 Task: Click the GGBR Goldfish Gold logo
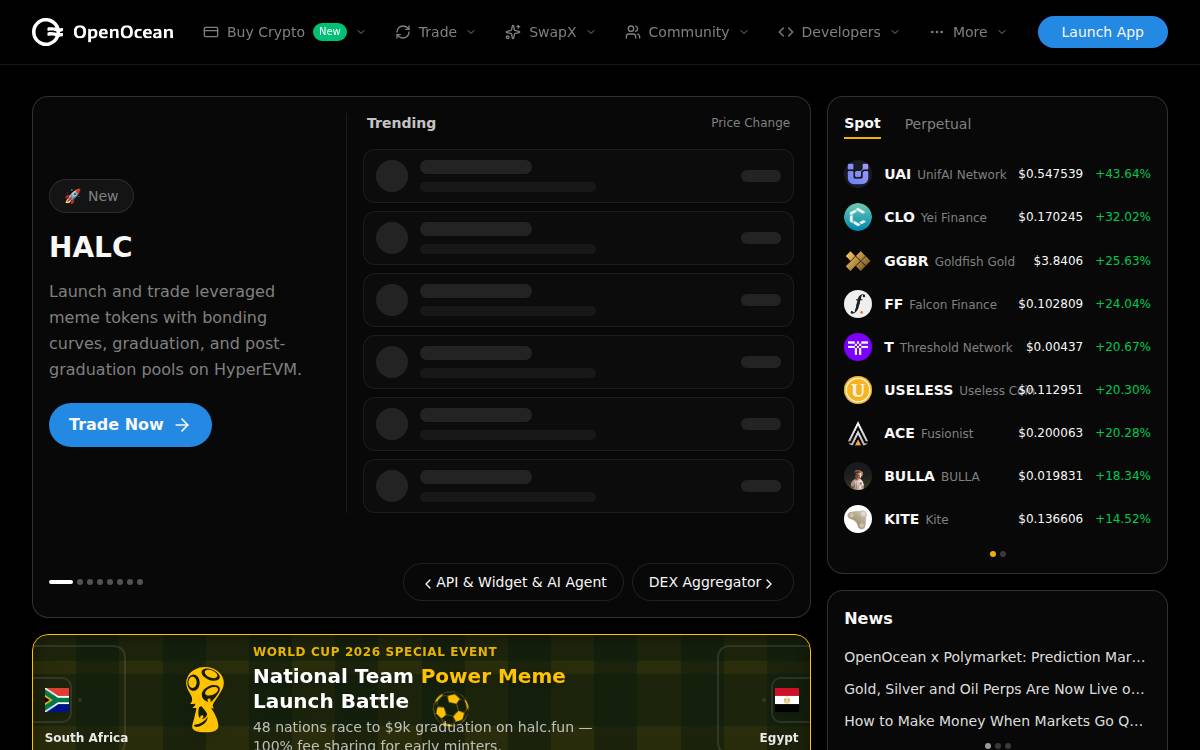click(x=858, y=261)
